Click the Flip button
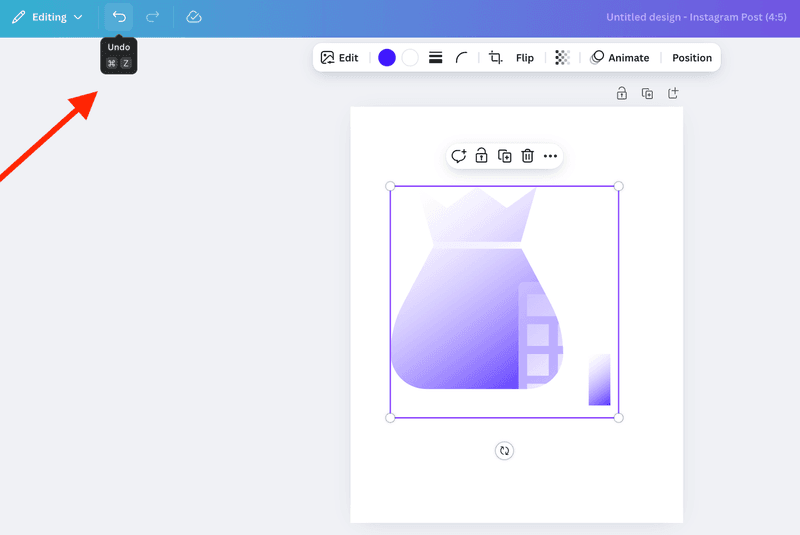Viewport: 800px width, 535px height. pyautogui.click(x=524, y=58)
